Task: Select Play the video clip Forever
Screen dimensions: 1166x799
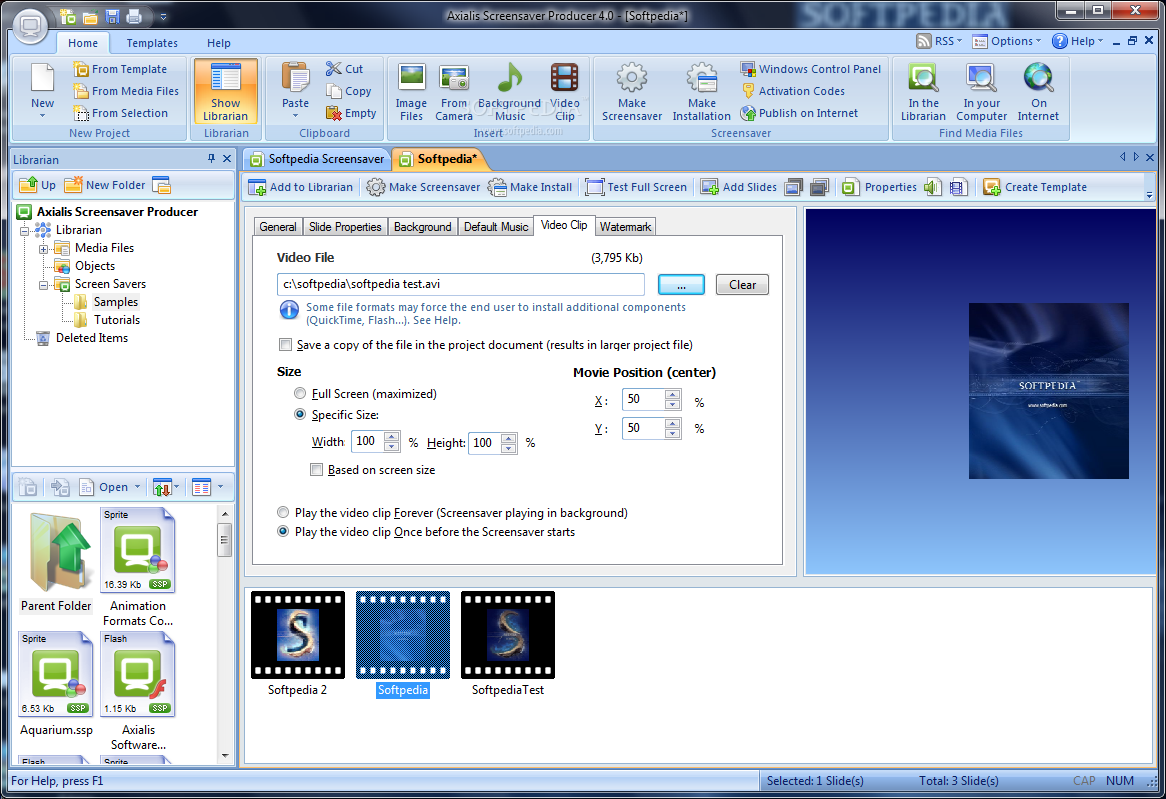Action: pos(283,513)
